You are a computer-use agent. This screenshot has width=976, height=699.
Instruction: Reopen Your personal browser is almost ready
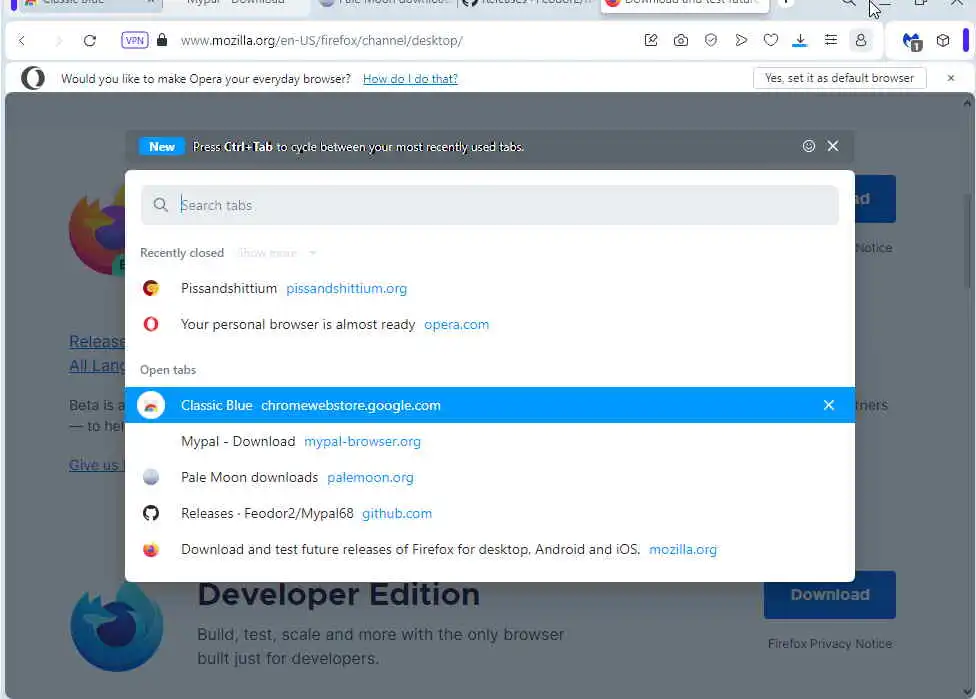(489, 324)
